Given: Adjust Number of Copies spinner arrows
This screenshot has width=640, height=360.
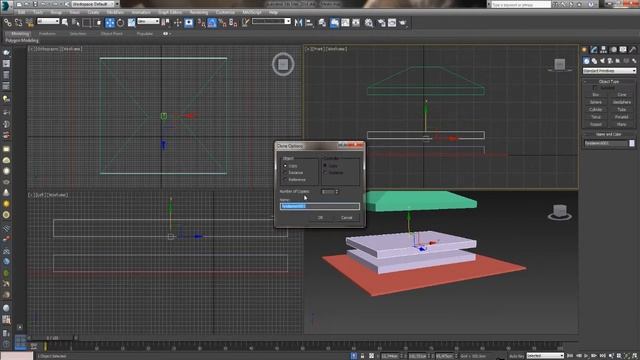Looking at the screenshot, I should [x=337, y=191].
